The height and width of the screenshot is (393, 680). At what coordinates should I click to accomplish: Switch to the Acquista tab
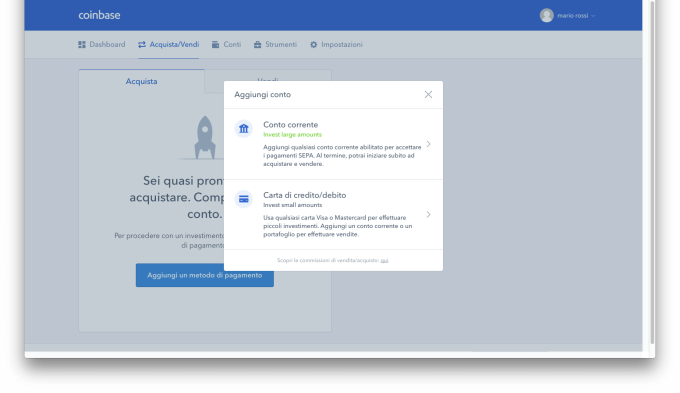(x=141, y=81)
